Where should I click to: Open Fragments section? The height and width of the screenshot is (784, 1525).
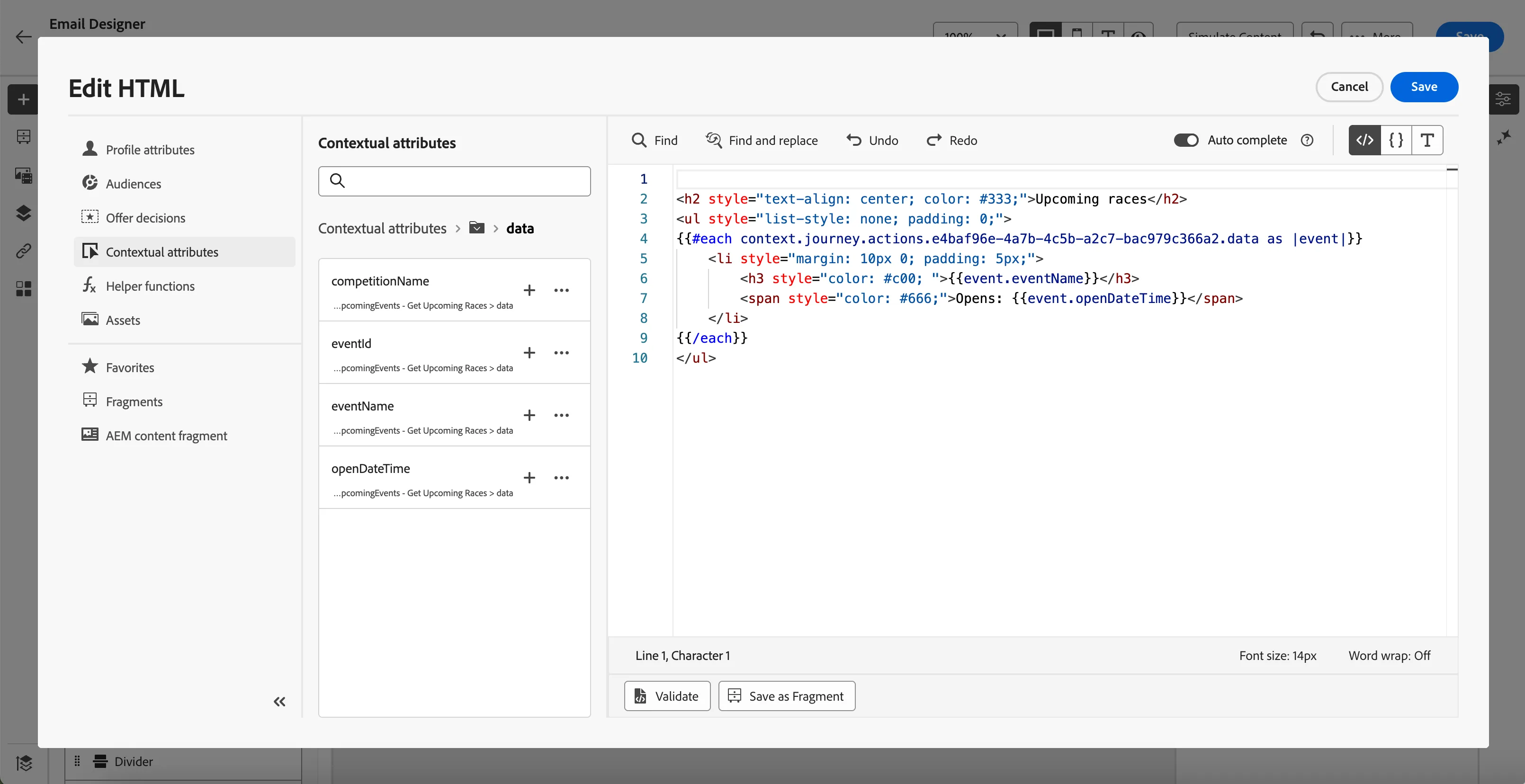click(x=184, y=401)
